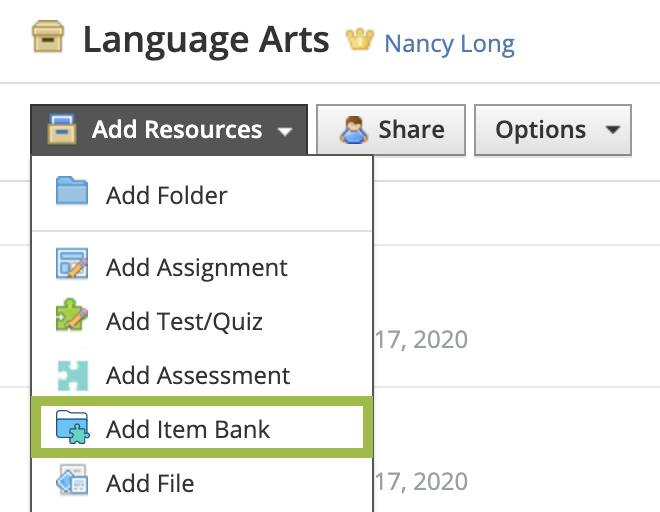Expand the Options dropdown arrow

click(611, 131)
